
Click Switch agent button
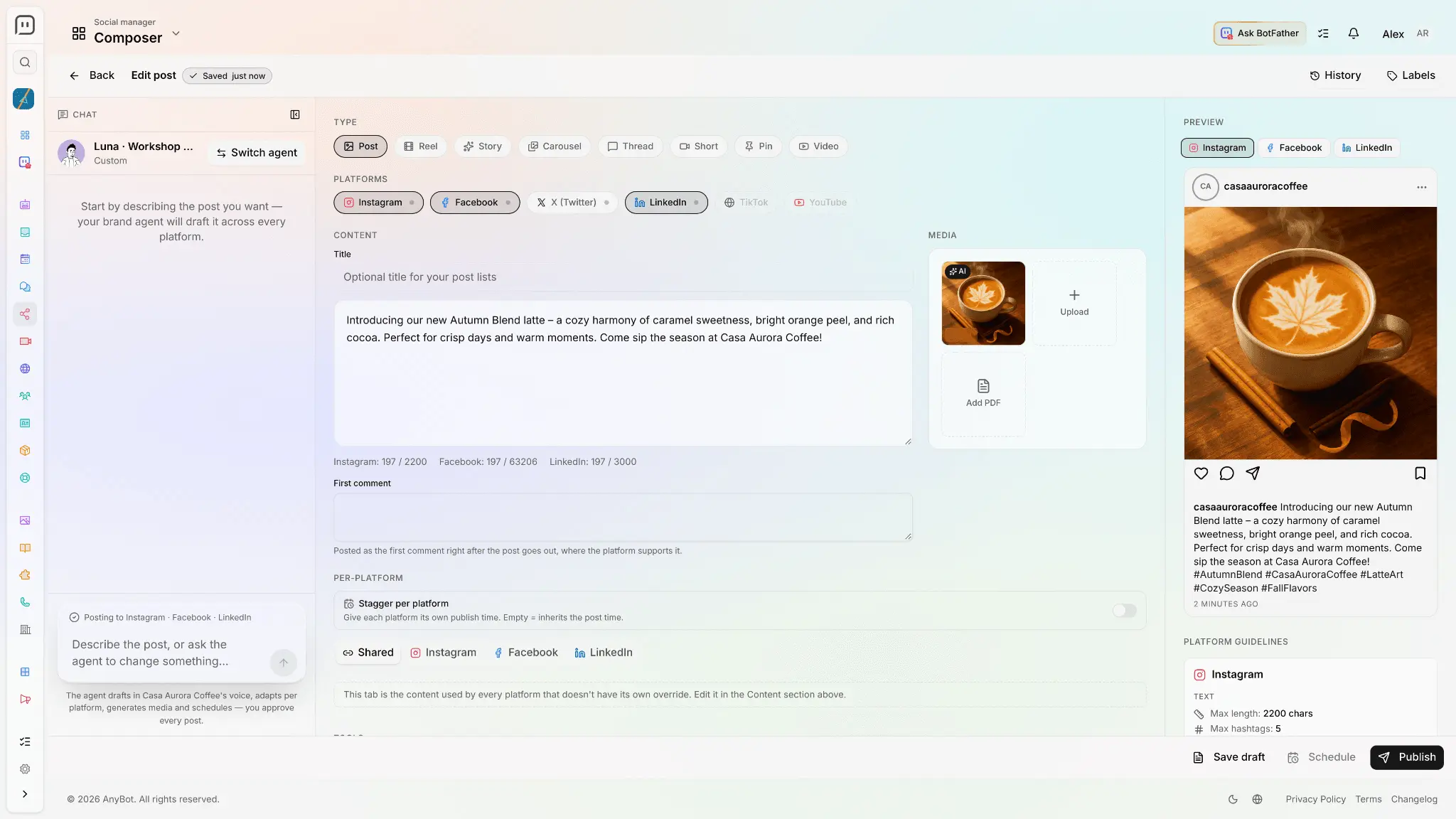(257, 153)
